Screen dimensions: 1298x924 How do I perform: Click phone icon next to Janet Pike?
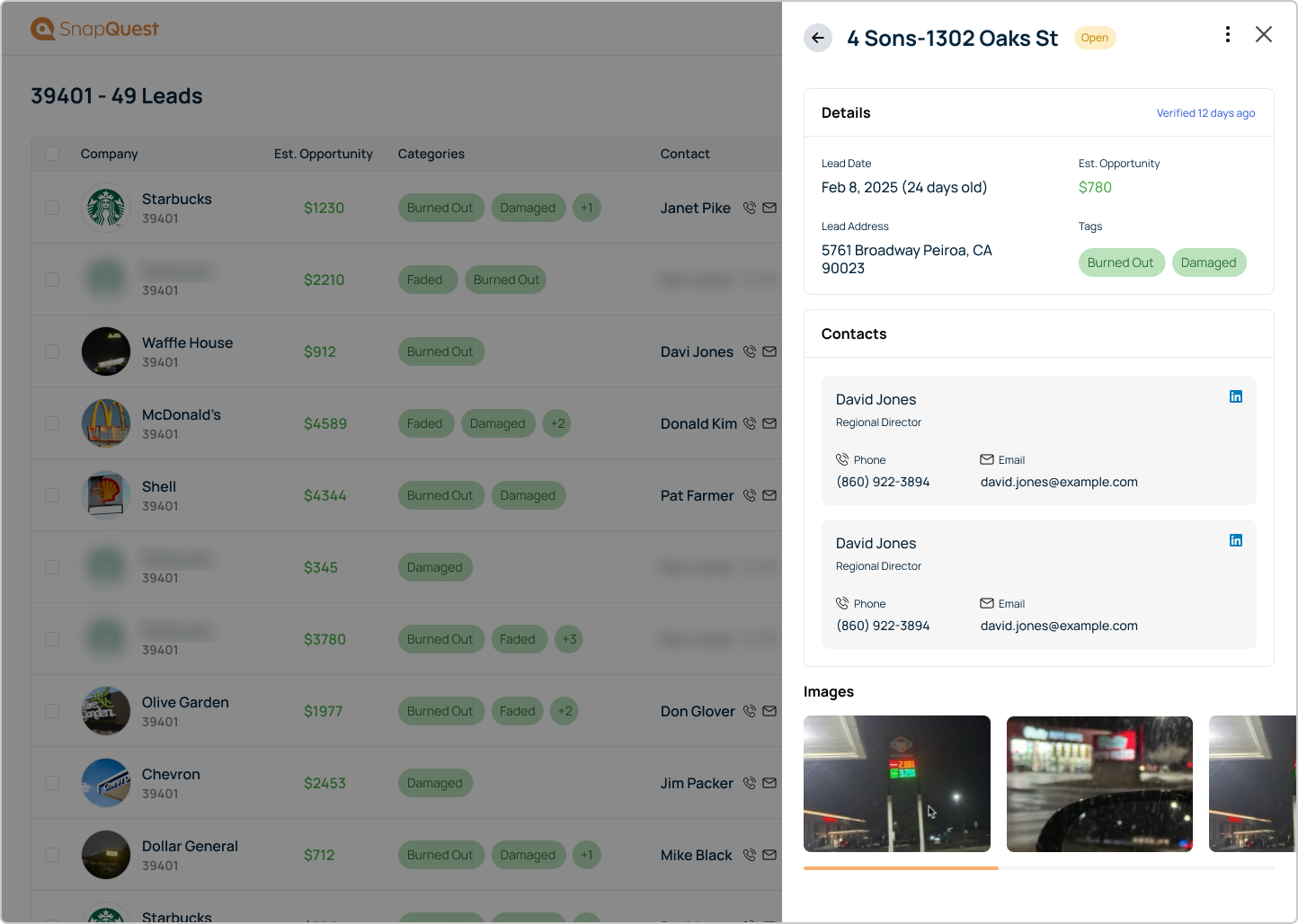point(749,208)
